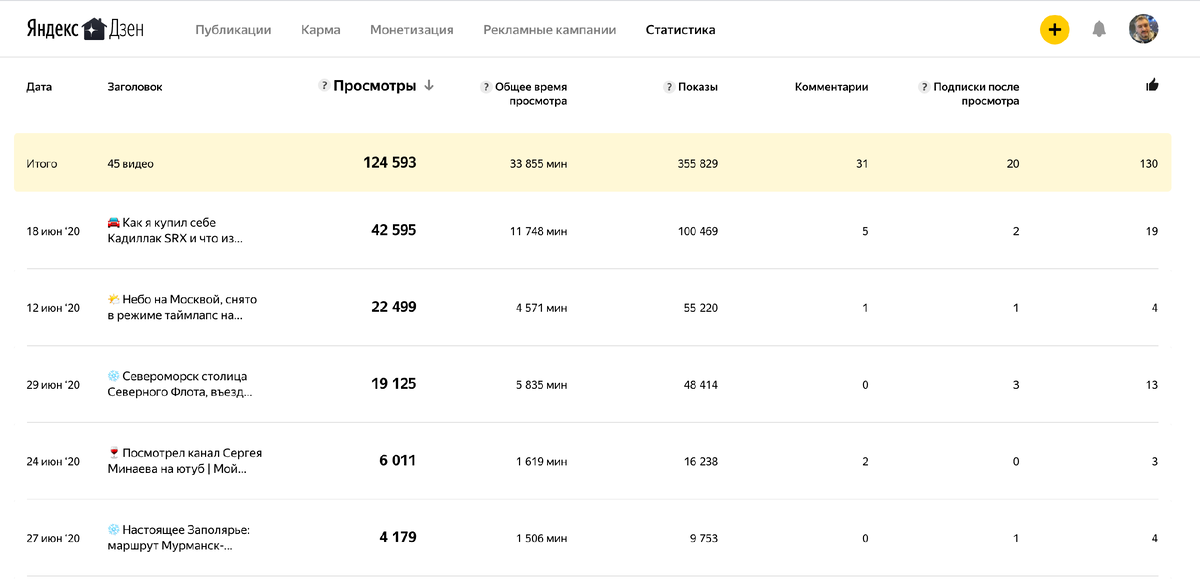This screenshot has height=582, width=1200.
Task: Switch to the Публикации tab
Action: pos(235,30)
